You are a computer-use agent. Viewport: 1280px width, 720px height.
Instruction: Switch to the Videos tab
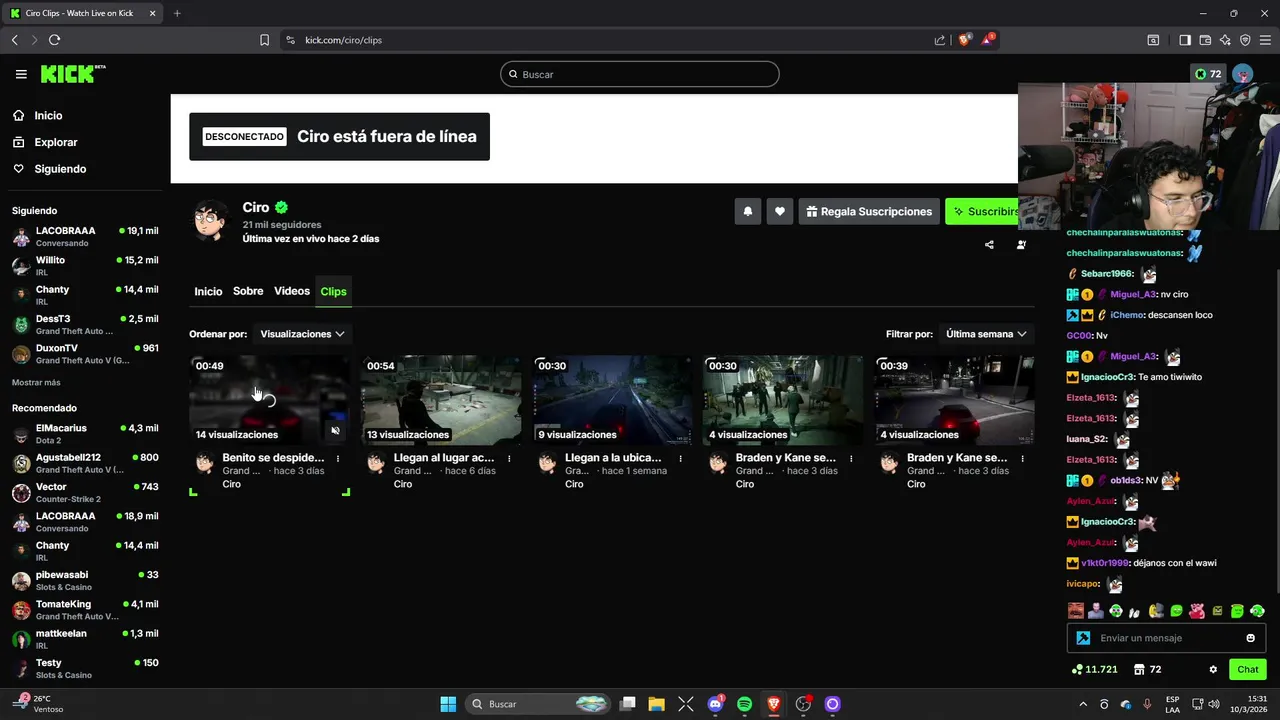click(x=292, y=291)
